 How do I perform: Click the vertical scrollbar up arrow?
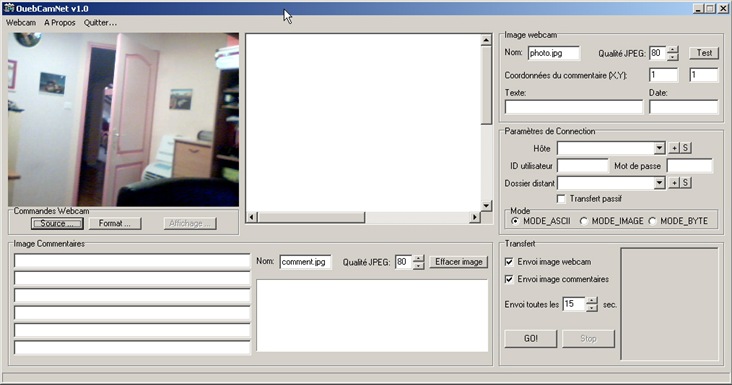coord(486,40)
